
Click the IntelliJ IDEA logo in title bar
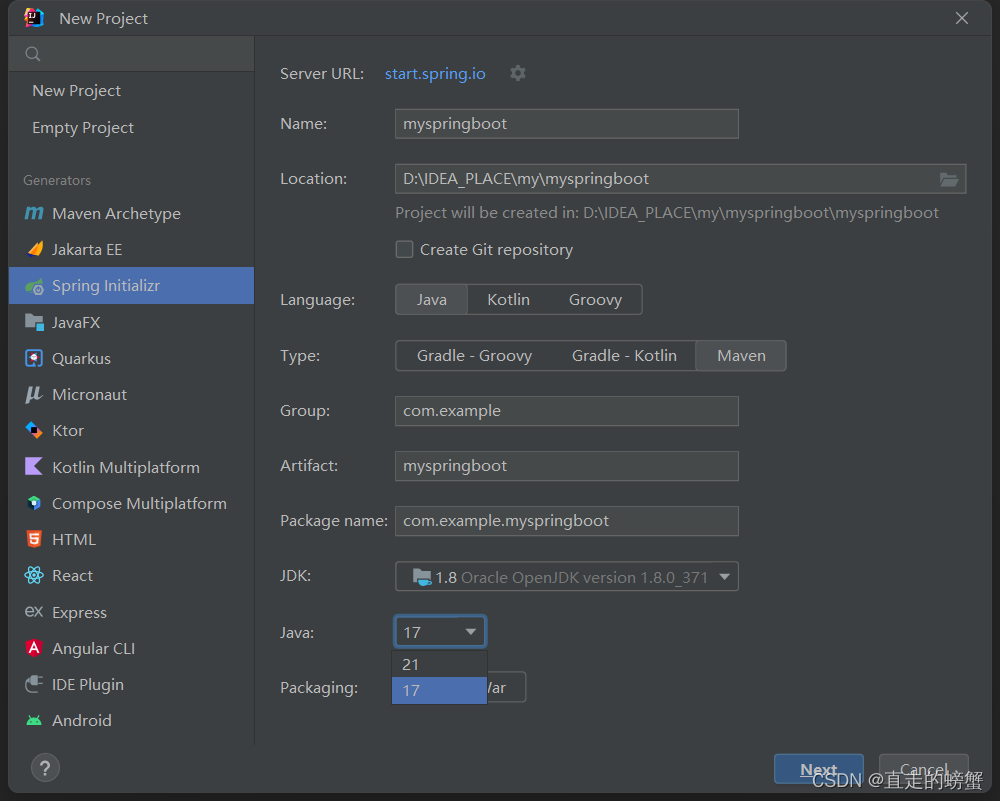click(x=33, y=18)
